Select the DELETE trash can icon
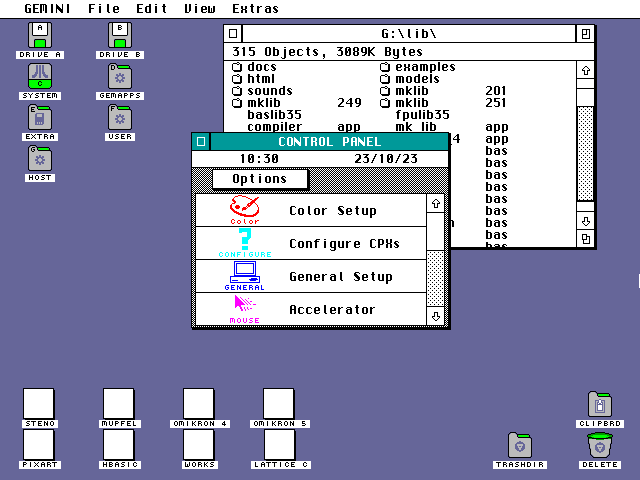 pyautogui.click(x=600, y=445)
